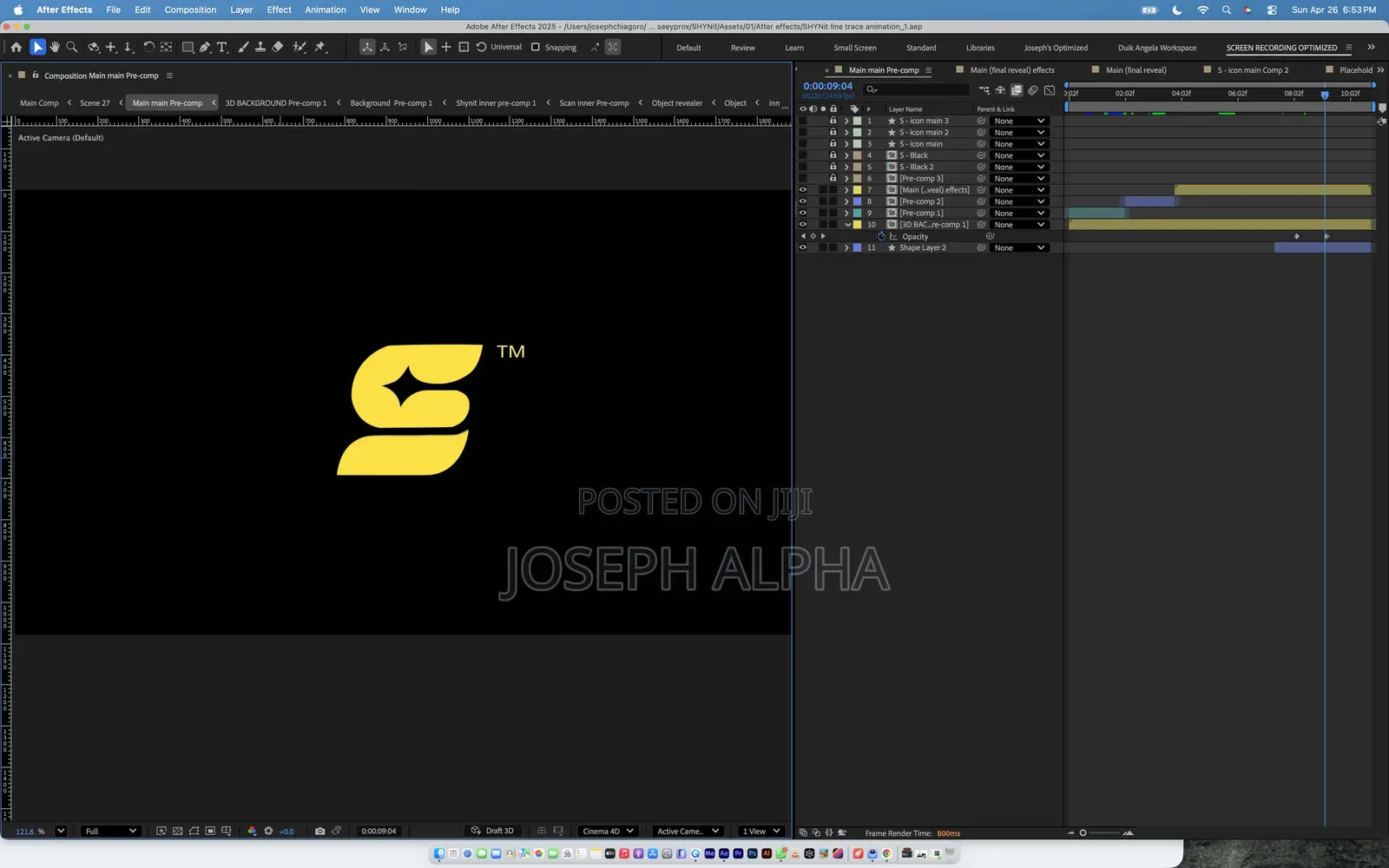
Task: Select the Clone Stamp tool
Action: (260, 47)
